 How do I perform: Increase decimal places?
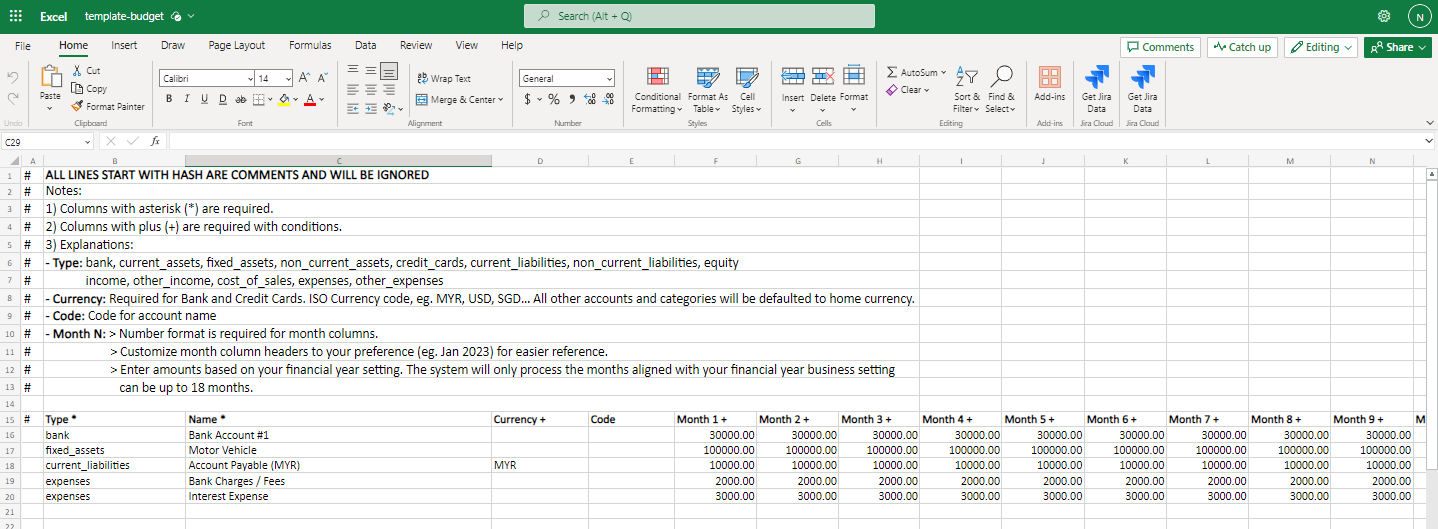590,99
